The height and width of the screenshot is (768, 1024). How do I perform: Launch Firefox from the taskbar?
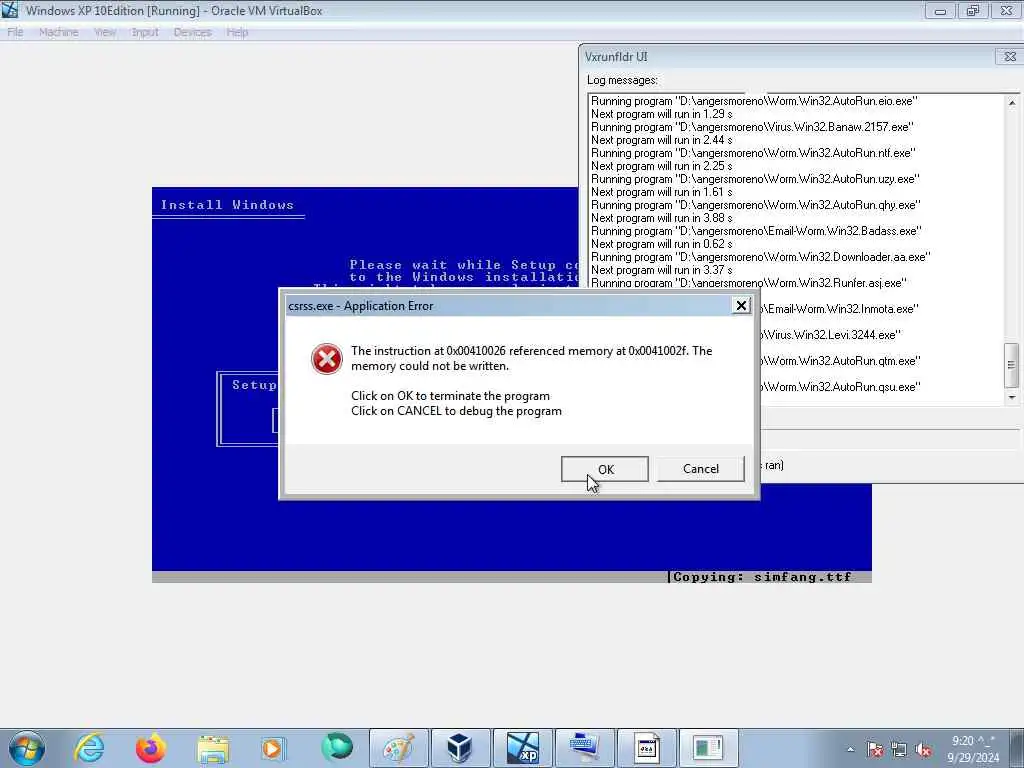[151, 748]
